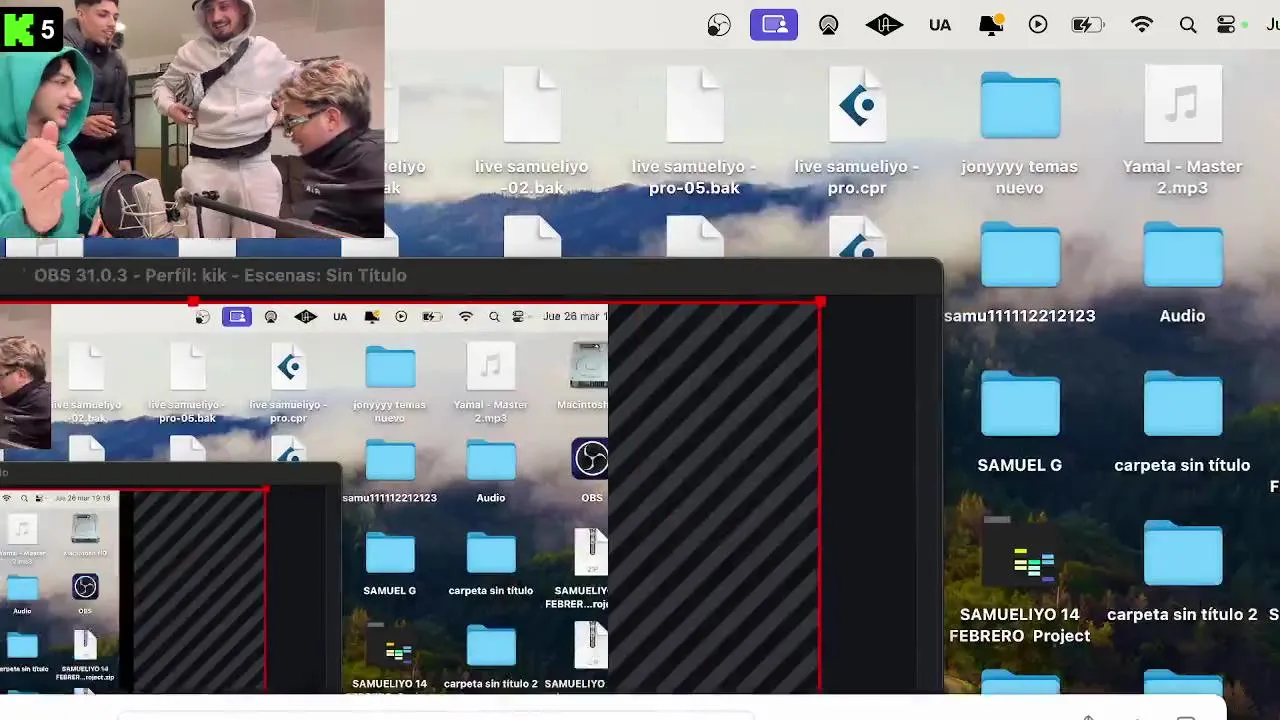Open Control Center from the menu bar

coord(1227,25)
